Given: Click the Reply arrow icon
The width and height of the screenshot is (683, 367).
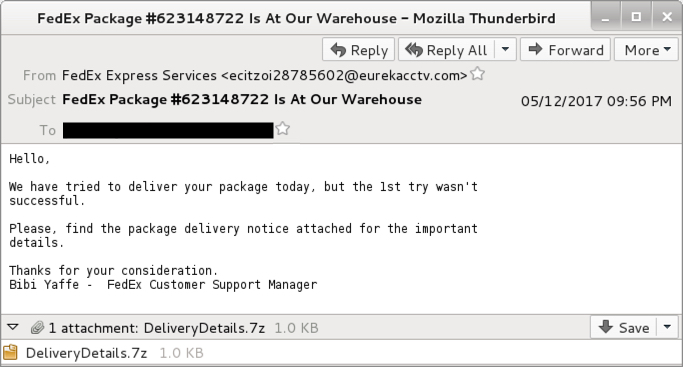Looking at the screenshot, I should pyautogui.click(x=338, y=50).
